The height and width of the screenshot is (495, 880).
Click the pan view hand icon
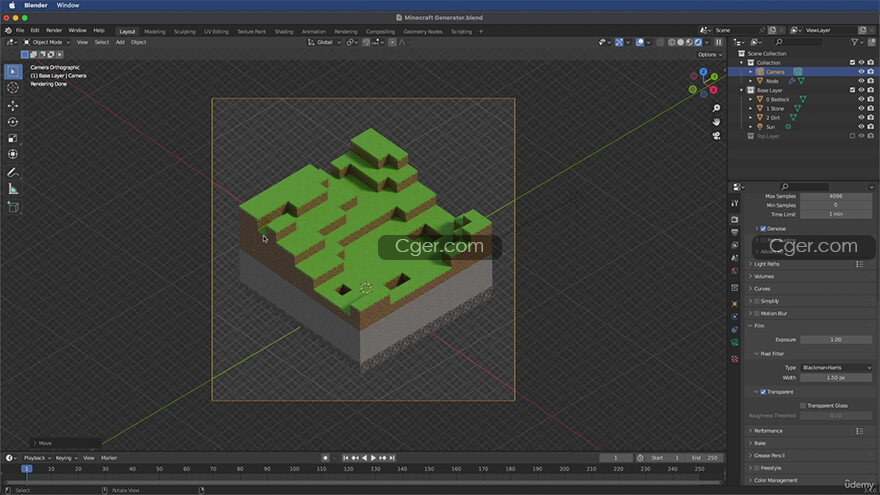(716, 122)
